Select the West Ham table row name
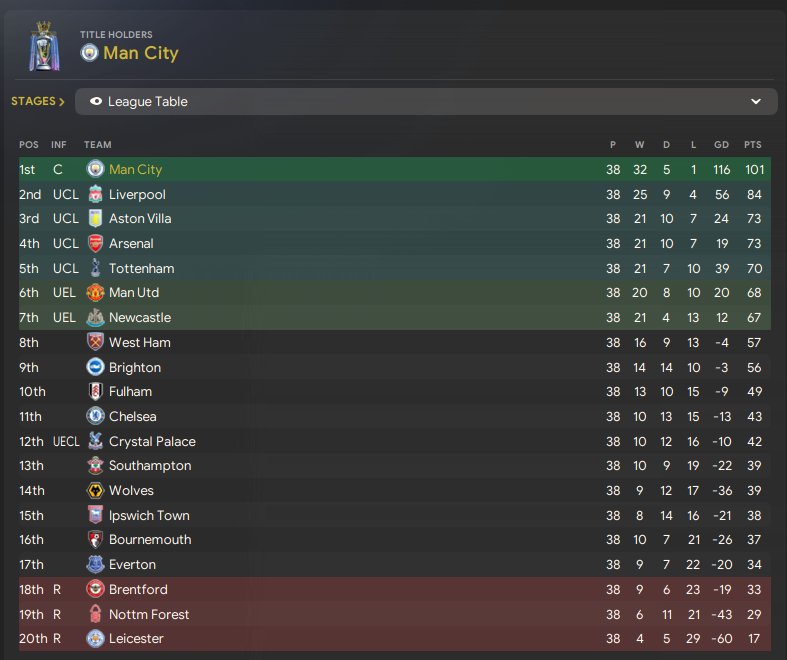Image resolution: width=787 pixels, height=660 pixels. click(140, 342)
